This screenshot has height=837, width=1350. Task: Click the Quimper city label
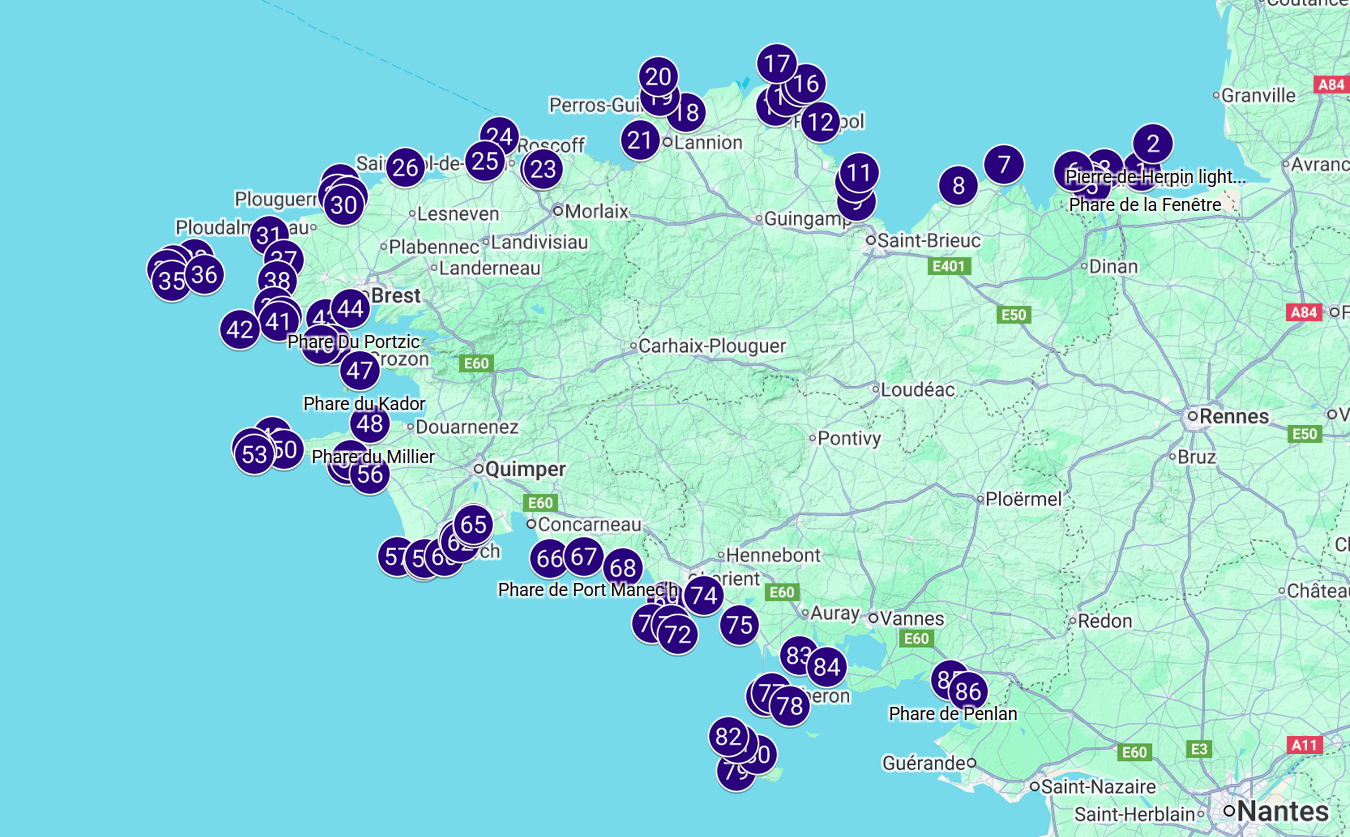pyautogui.click(x=525, y=469)
